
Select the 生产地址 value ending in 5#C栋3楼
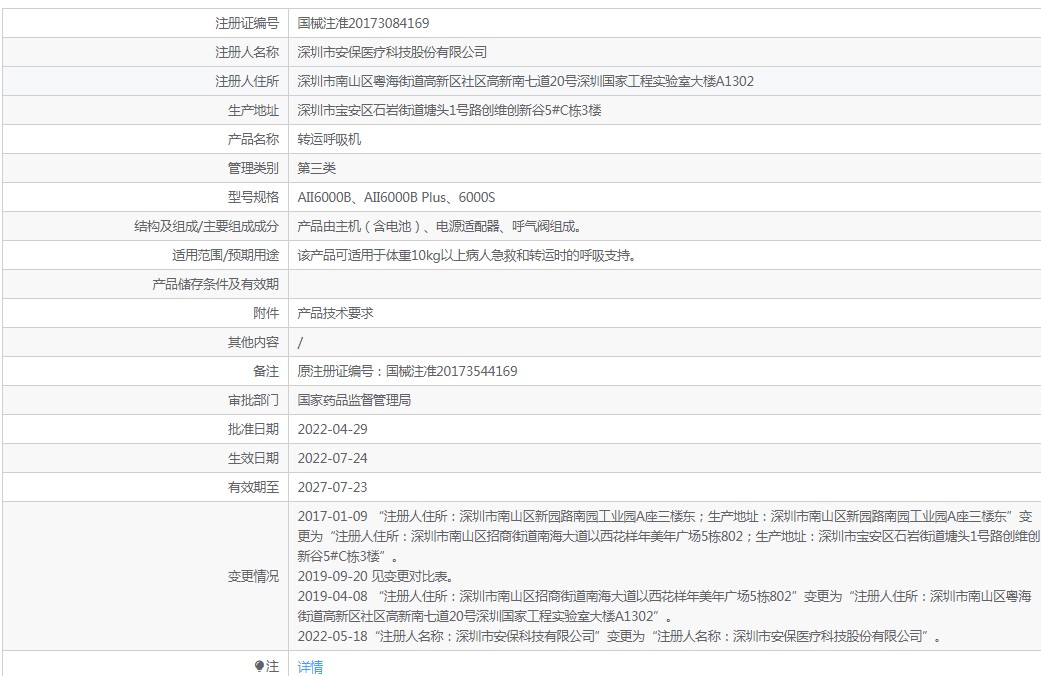[x=449, y=110]
